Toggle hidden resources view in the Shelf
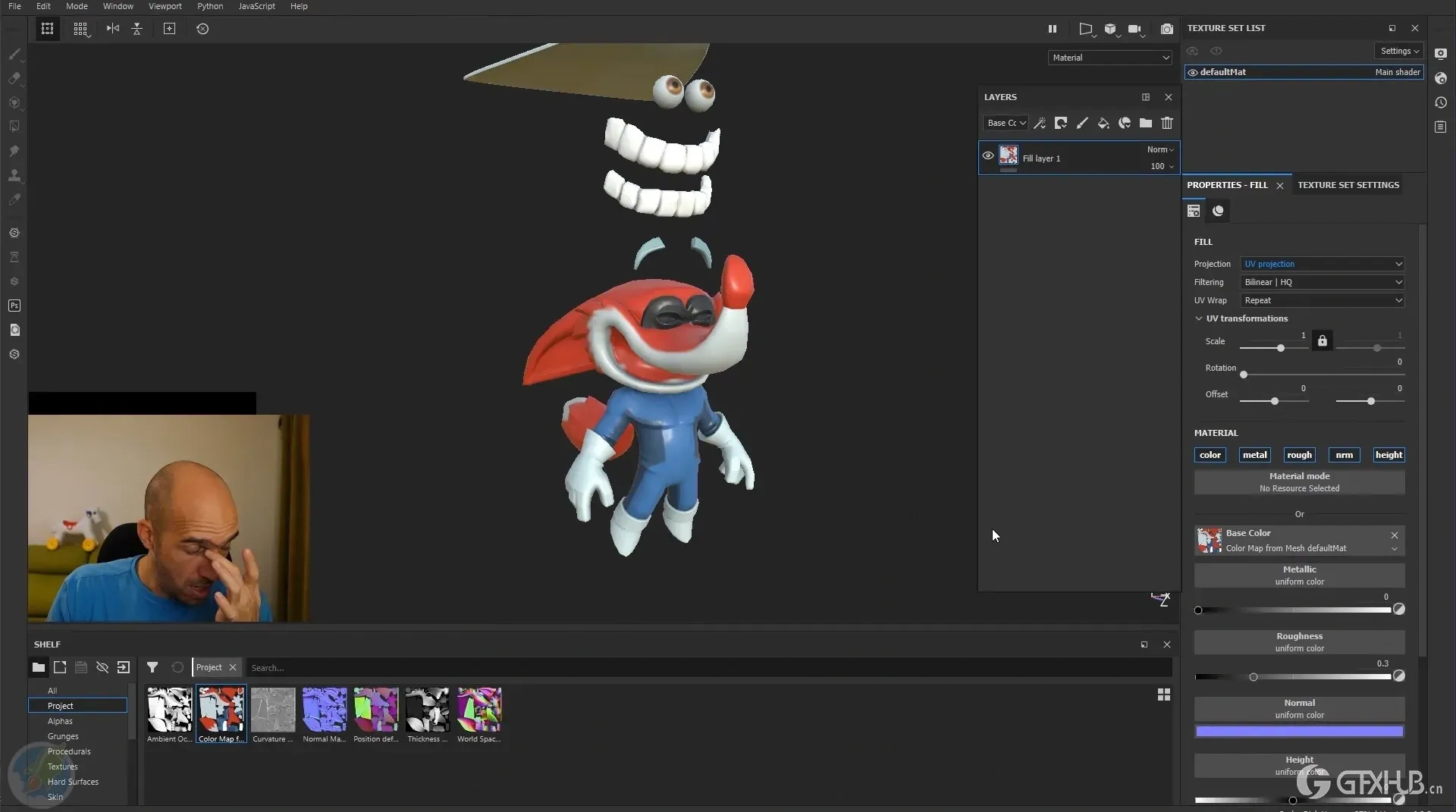Screen dimensions: 1456x812 tap(102, 668)
